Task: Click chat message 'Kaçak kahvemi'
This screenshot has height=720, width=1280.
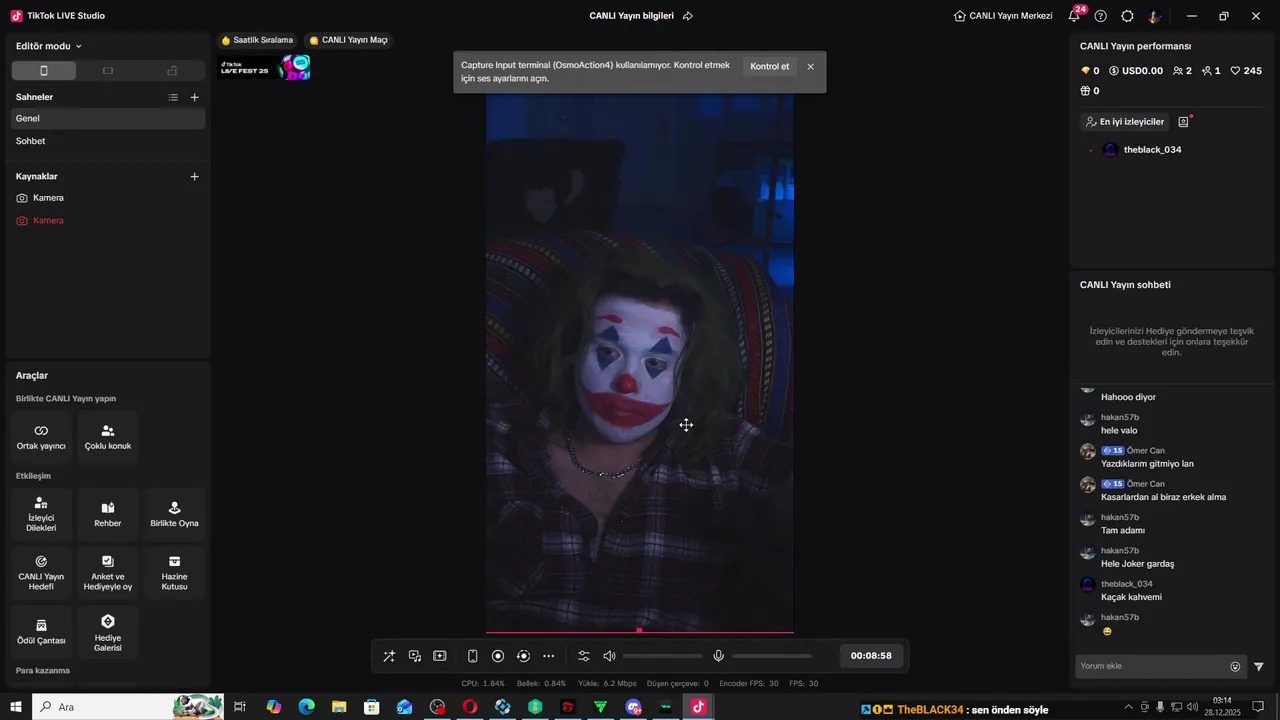Action: pyautogui.click(x=1131, y=597)
